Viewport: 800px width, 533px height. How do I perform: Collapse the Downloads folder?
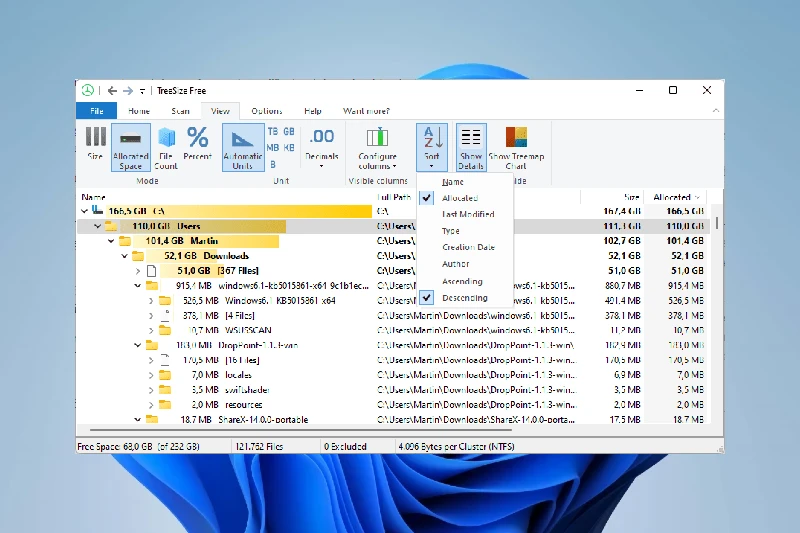(124, 256)
